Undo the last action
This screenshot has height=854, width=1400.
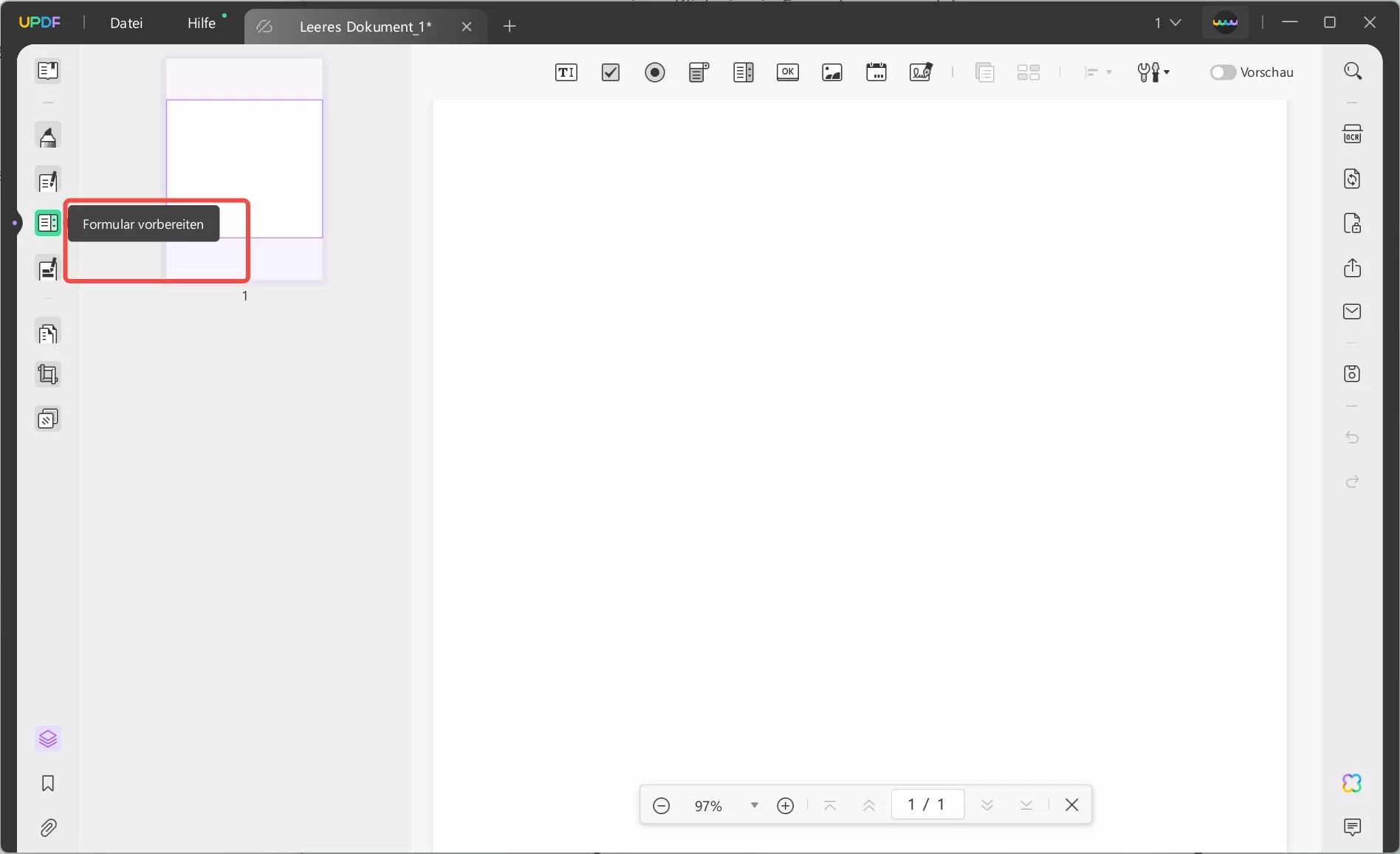(1352, 438)
